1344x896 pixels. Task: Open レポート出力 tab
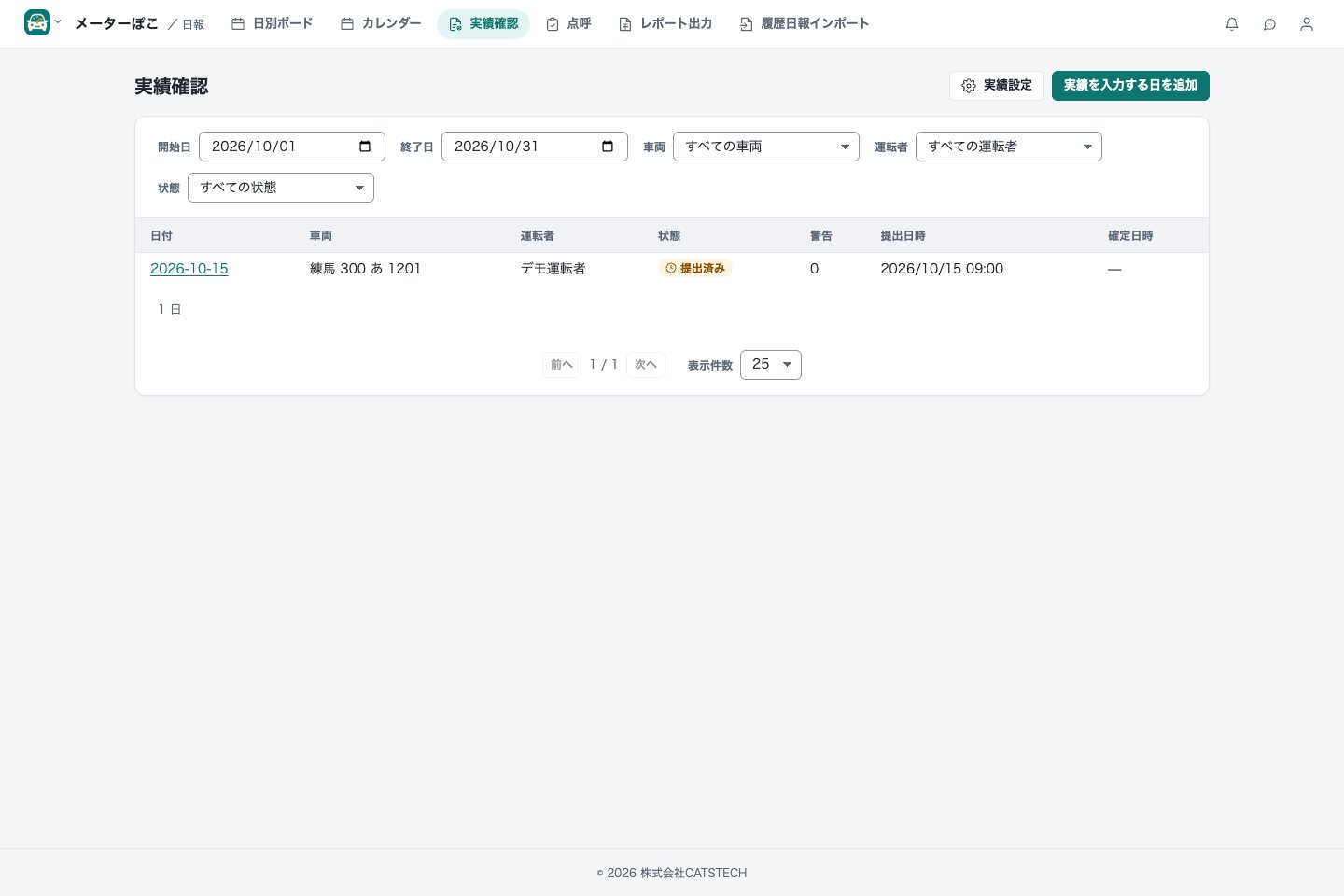click(665, 24)
